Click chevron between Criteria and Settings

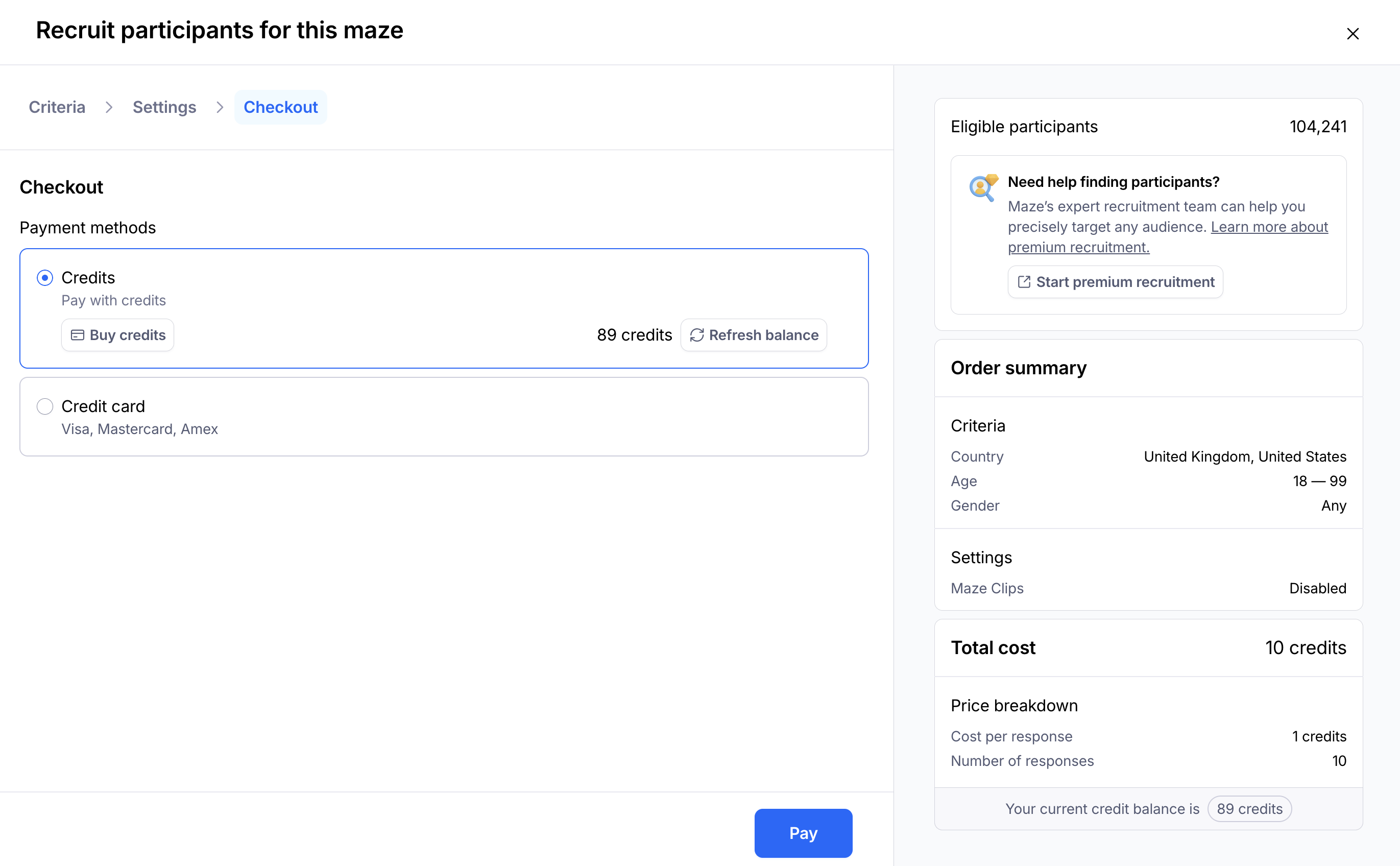tap(109, 107)
